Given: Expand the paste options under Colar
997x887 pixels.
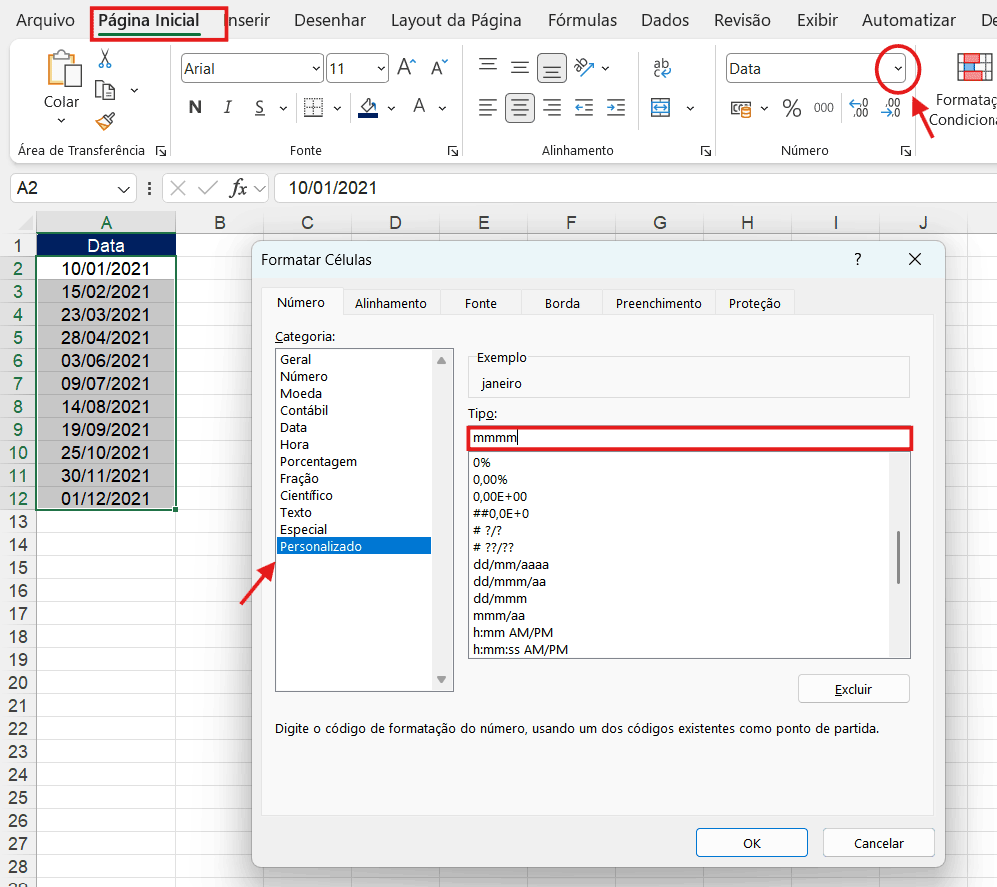Looking at the screenshot, I should (61, 120).
